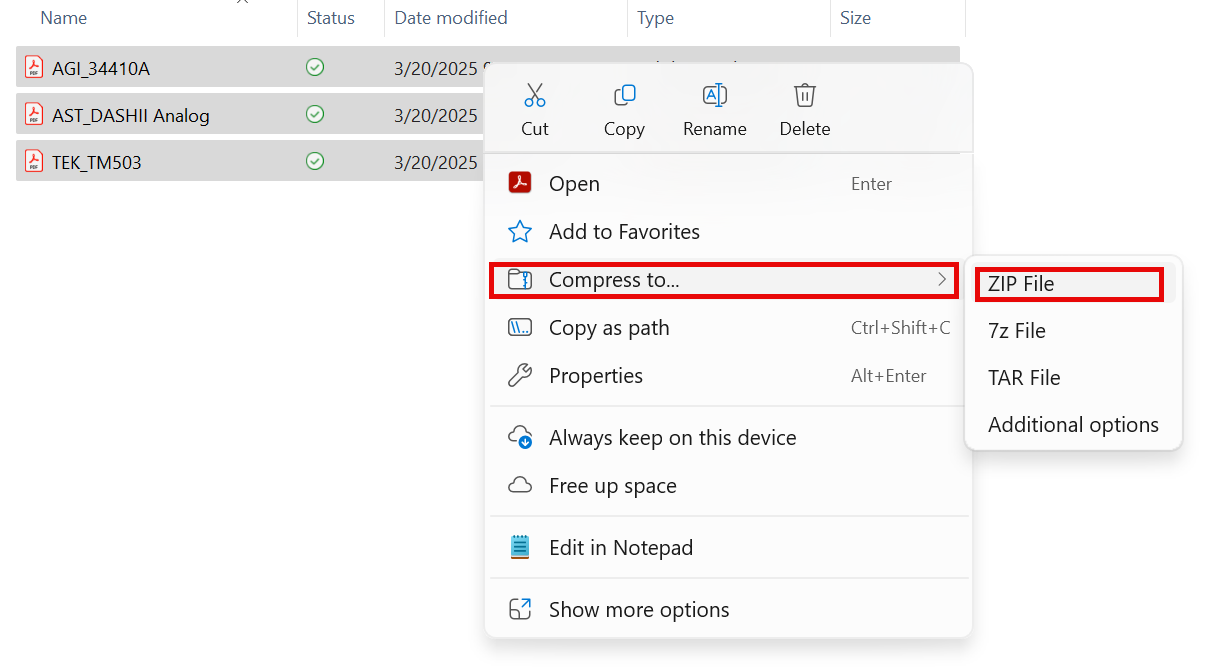Open the file with Acrobat
1209x672 pixels.
574,184
